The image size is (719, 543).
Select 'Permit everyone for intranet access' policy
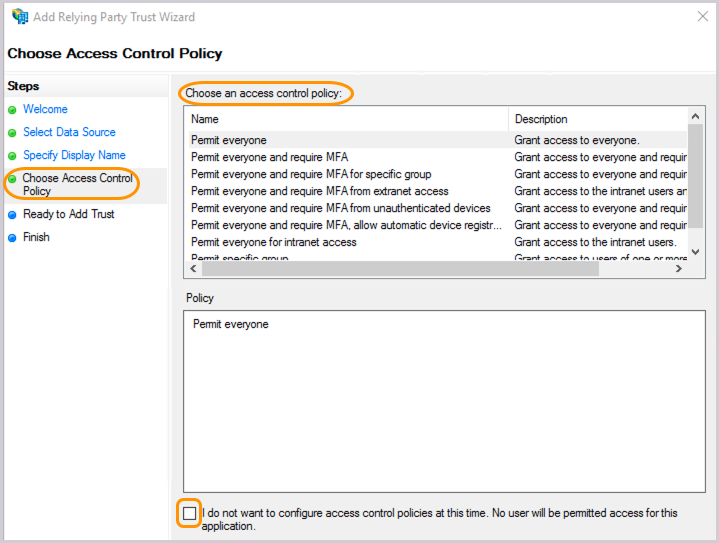tap(273, 242)
